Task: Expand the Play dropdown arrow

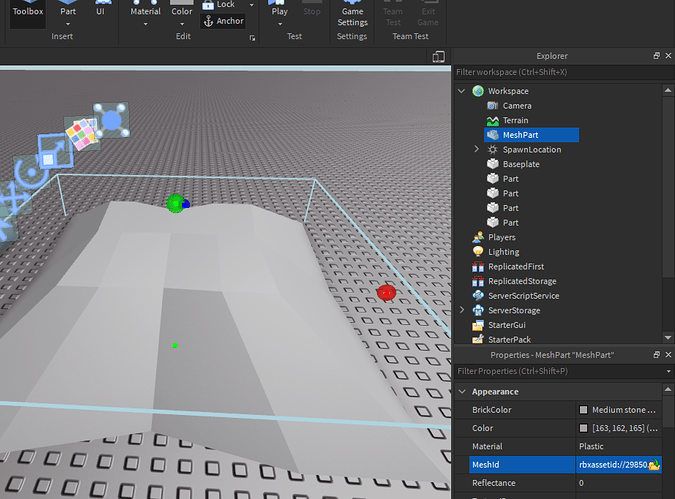Action: point(280,24)
